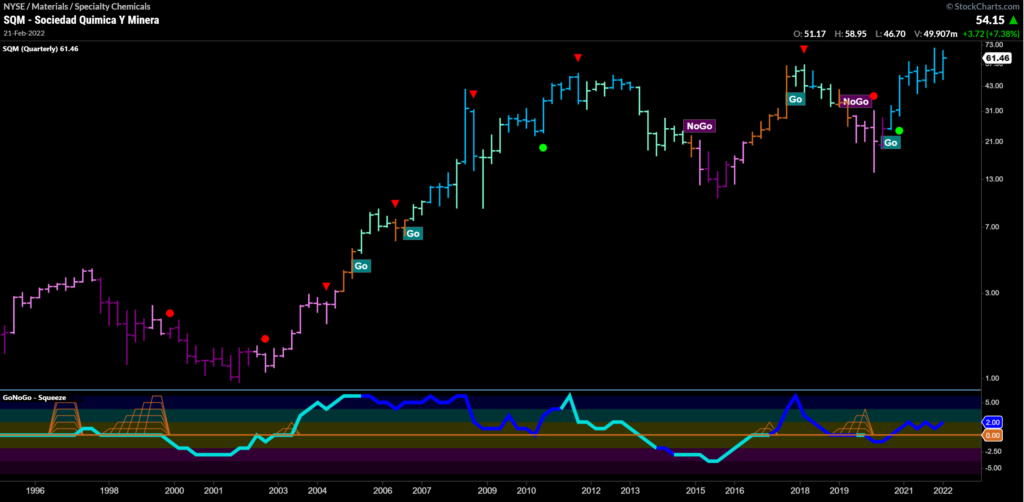Click the last price 54.15
Image resolution: width=1024 pixels, height=502 pixels.
(990, 20)
